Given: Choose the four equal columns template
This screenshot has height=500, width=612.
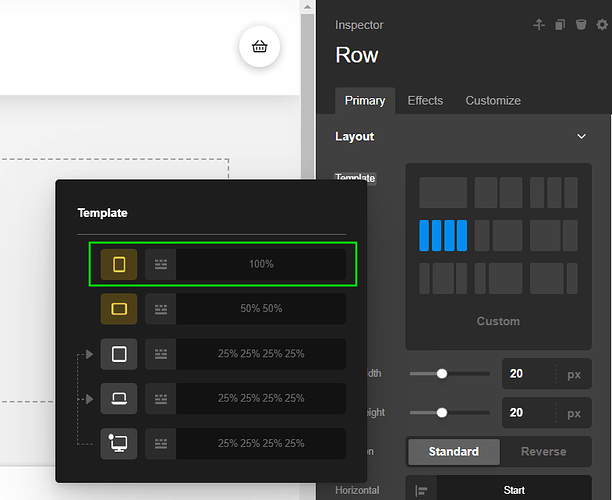Looking at the screenshot, I should click(443, 236).
